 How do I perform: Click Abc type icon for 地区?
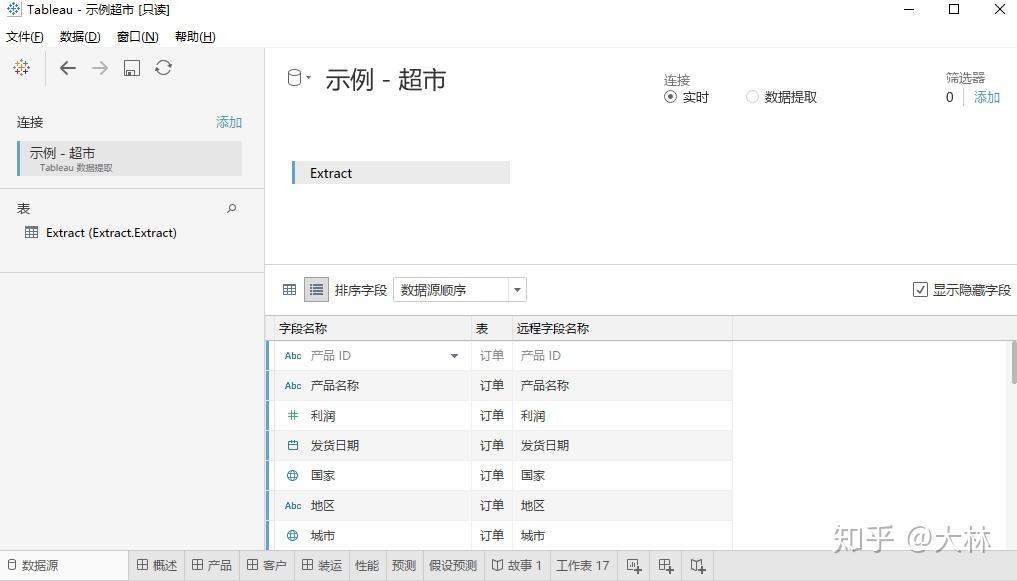click(293, 506)
